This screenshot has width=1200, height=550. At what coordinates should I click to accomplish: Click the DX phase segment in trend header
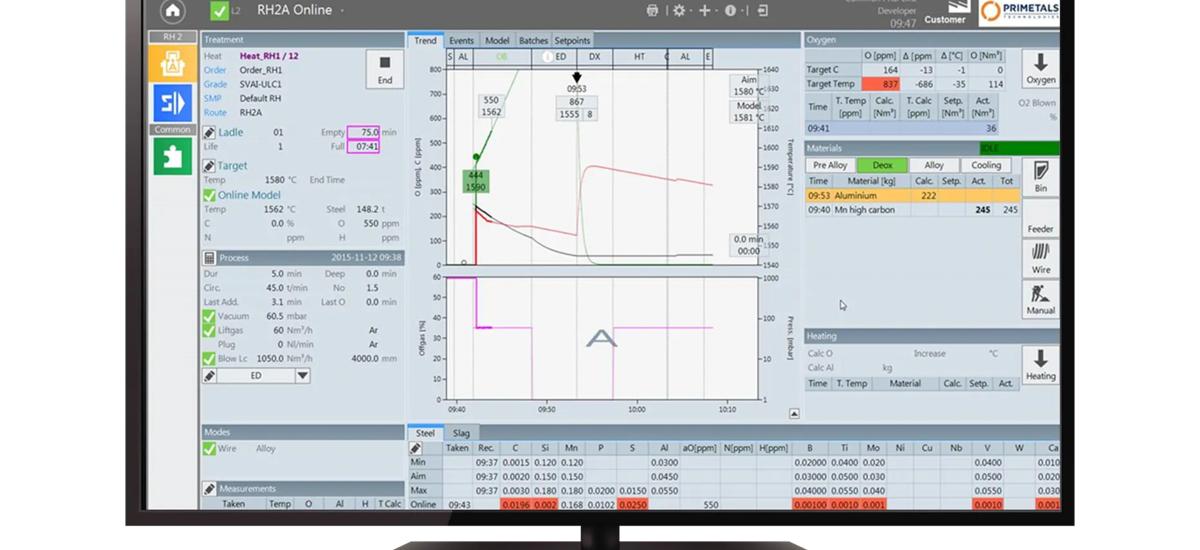point(595,57)
